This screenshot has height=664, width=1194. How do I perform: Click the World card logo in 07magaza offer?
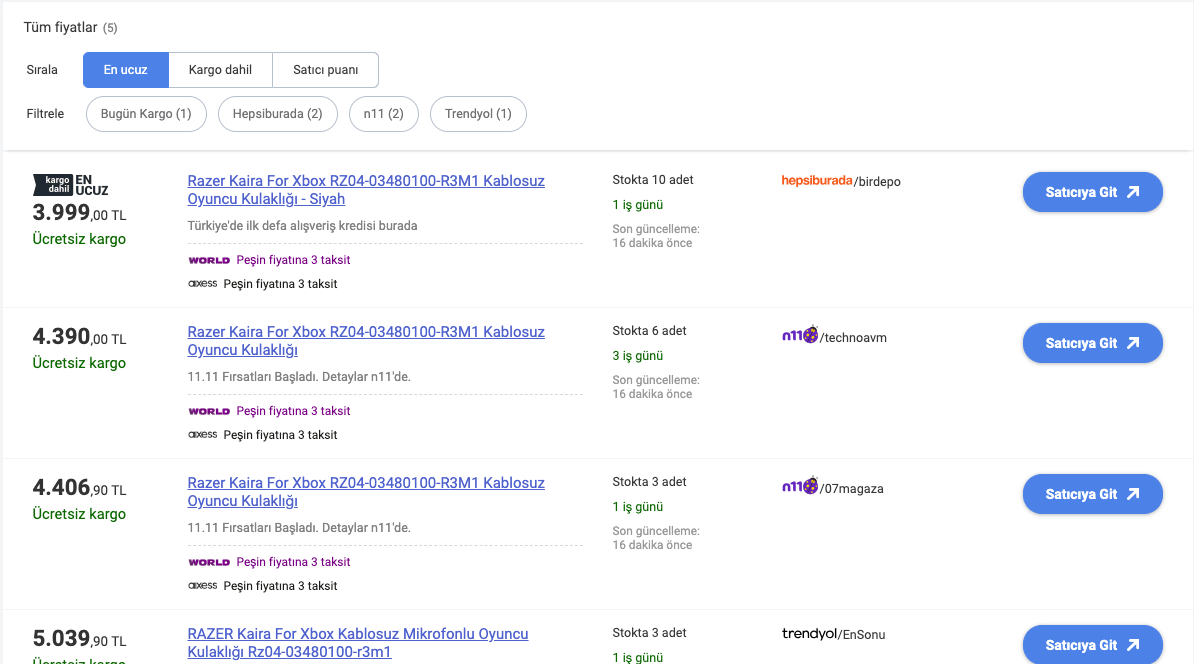[209, 562]
